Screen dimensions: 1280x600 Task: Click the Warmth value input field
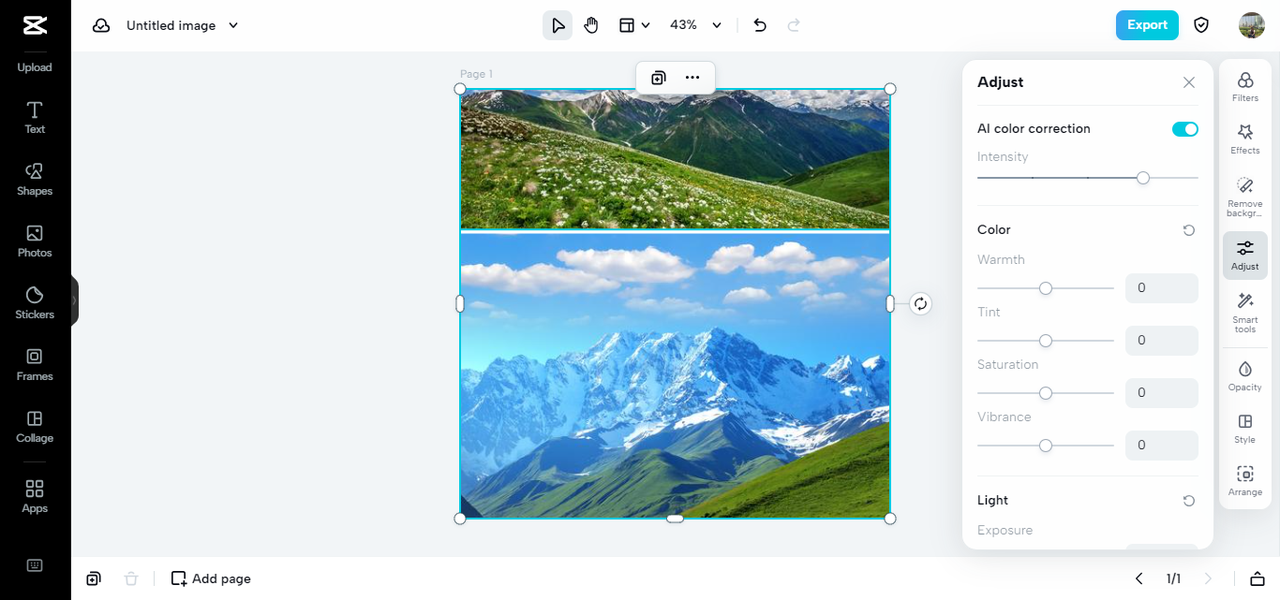click(x=1162, y=288)
